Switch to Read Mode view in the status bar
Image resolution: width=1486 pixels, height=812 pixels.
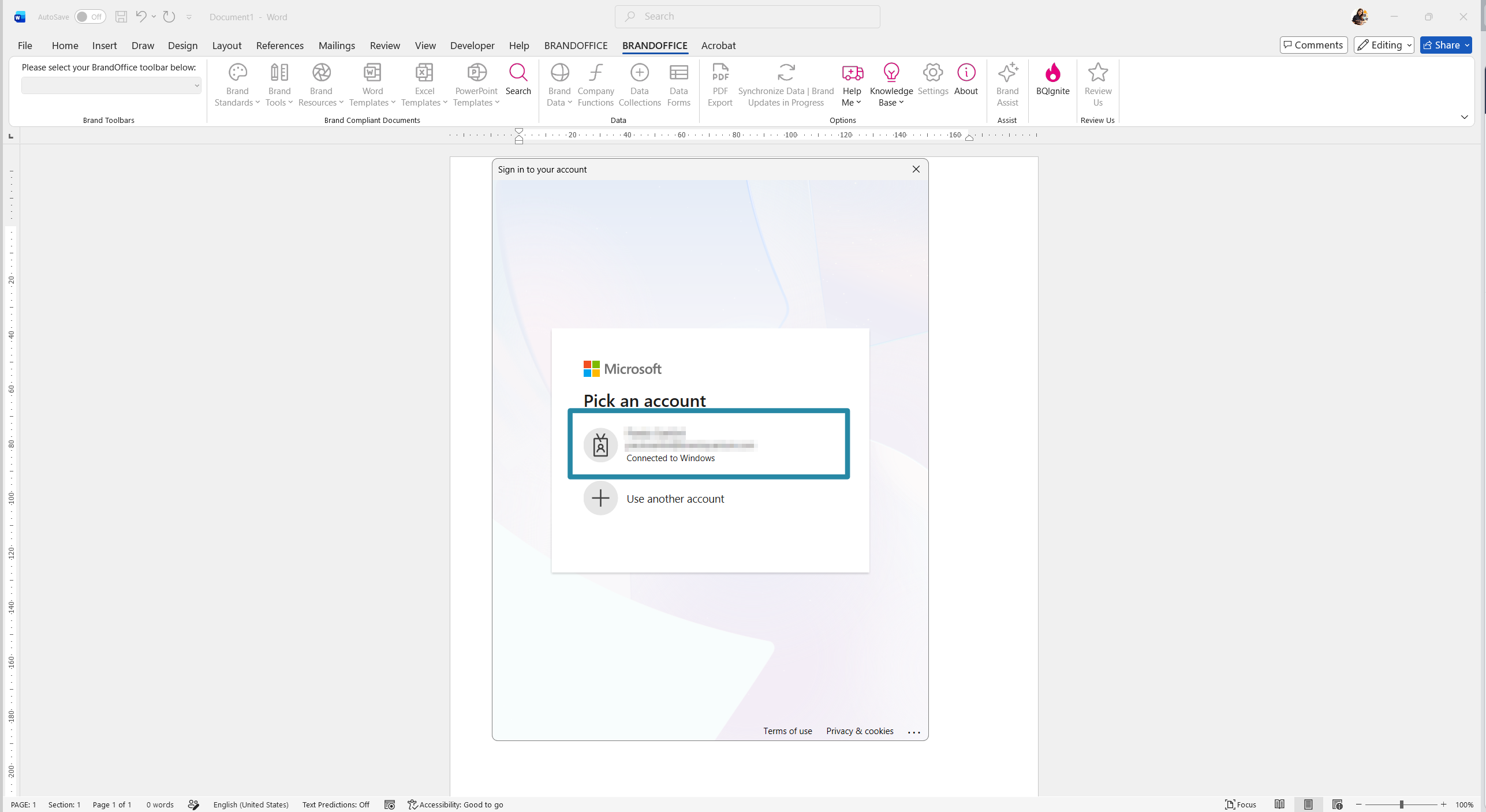tap(1279, 804)
